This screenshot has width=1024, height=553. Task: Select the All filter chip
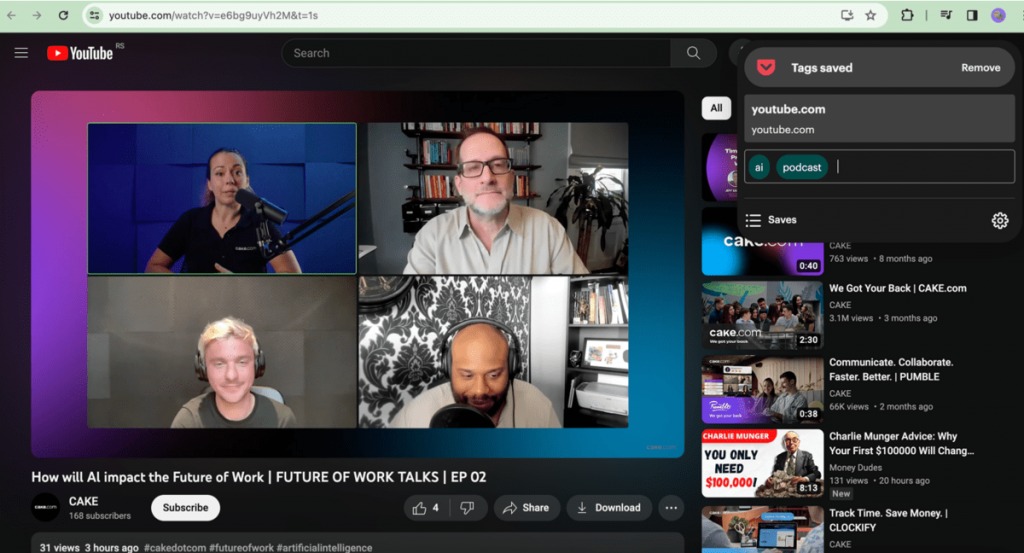click(715, 108)
